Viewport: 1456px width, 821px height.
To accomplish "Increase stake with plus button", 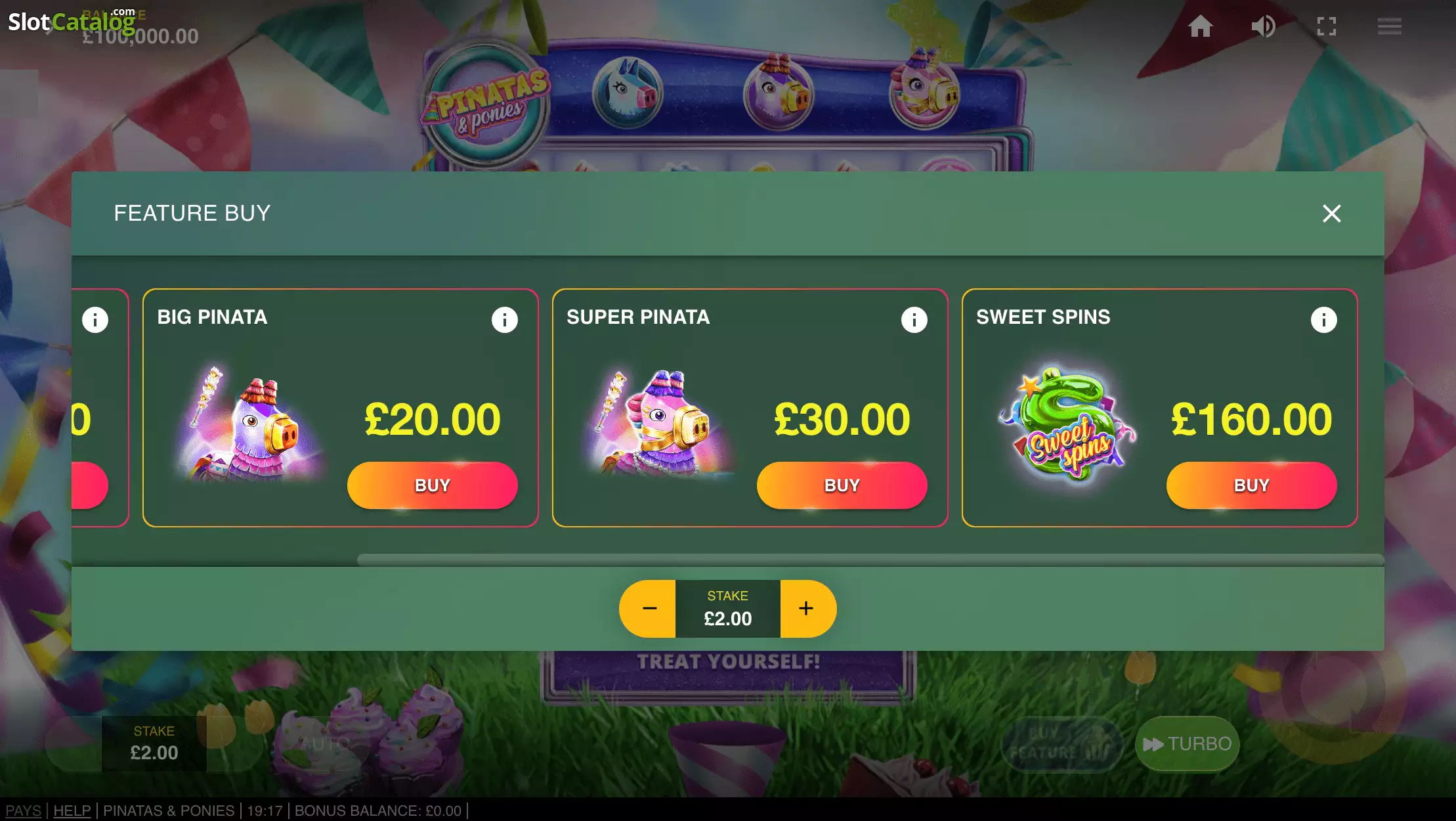I will tap(807, 609).
